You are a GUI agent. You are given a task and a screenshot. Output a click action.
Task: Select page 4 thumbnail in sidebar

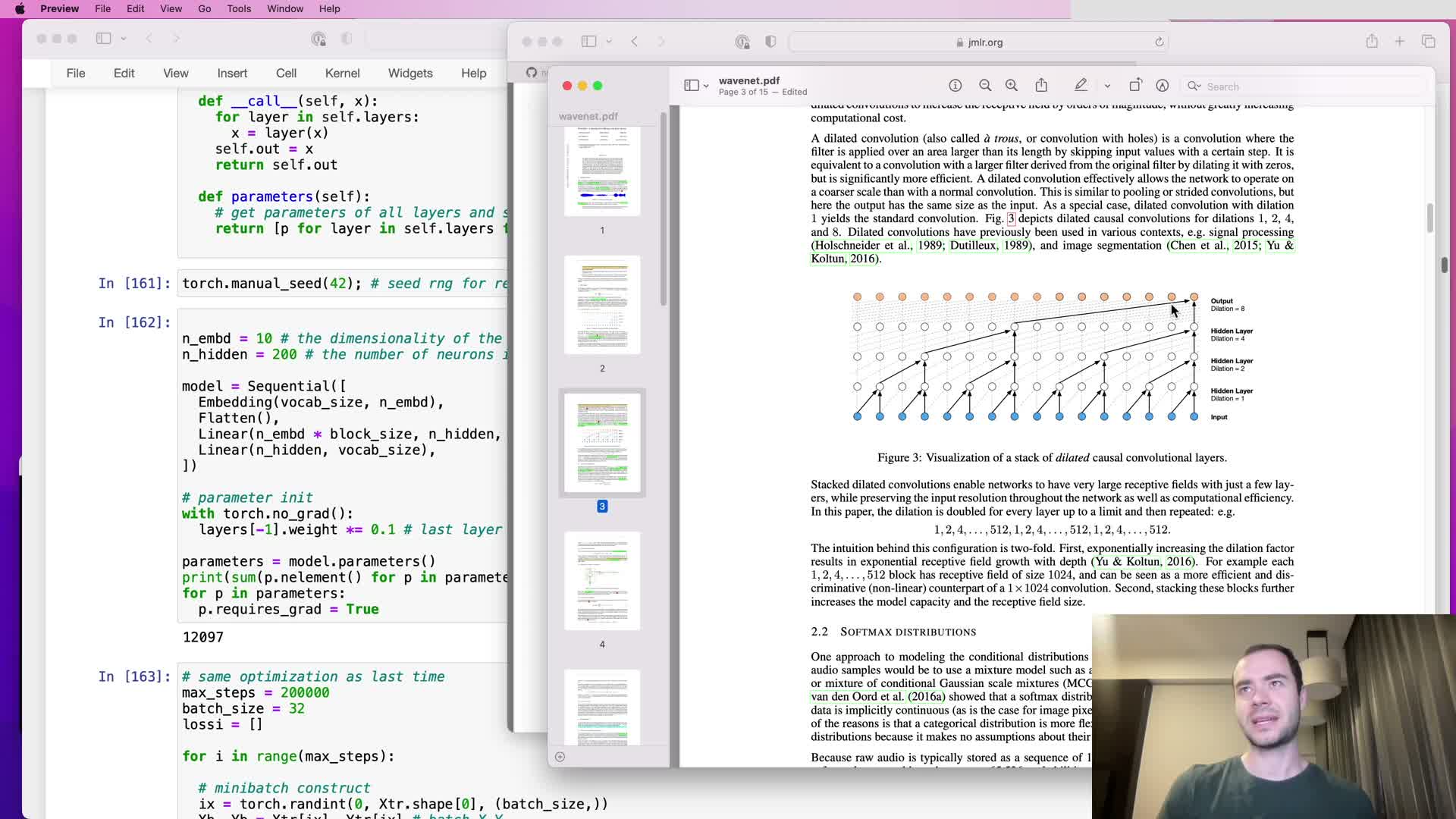tap(602, 582)
